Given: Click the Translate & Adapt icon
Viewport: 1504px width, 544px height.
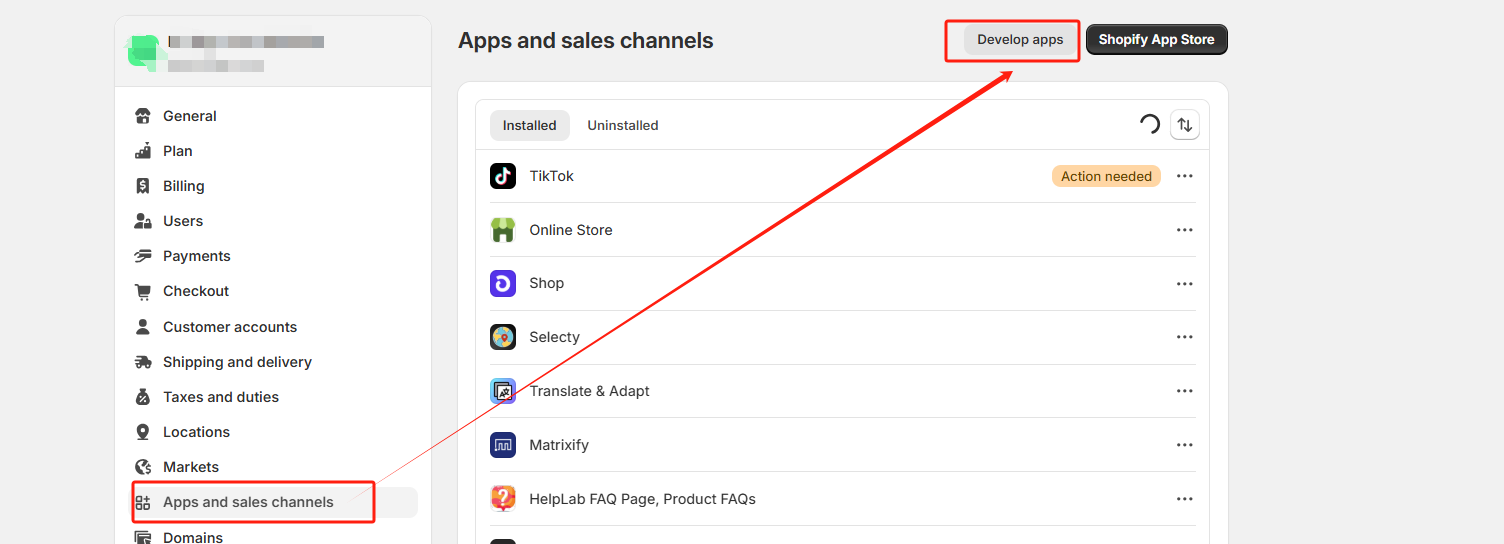Looking at the screenshot, I should tap(503, 391).
